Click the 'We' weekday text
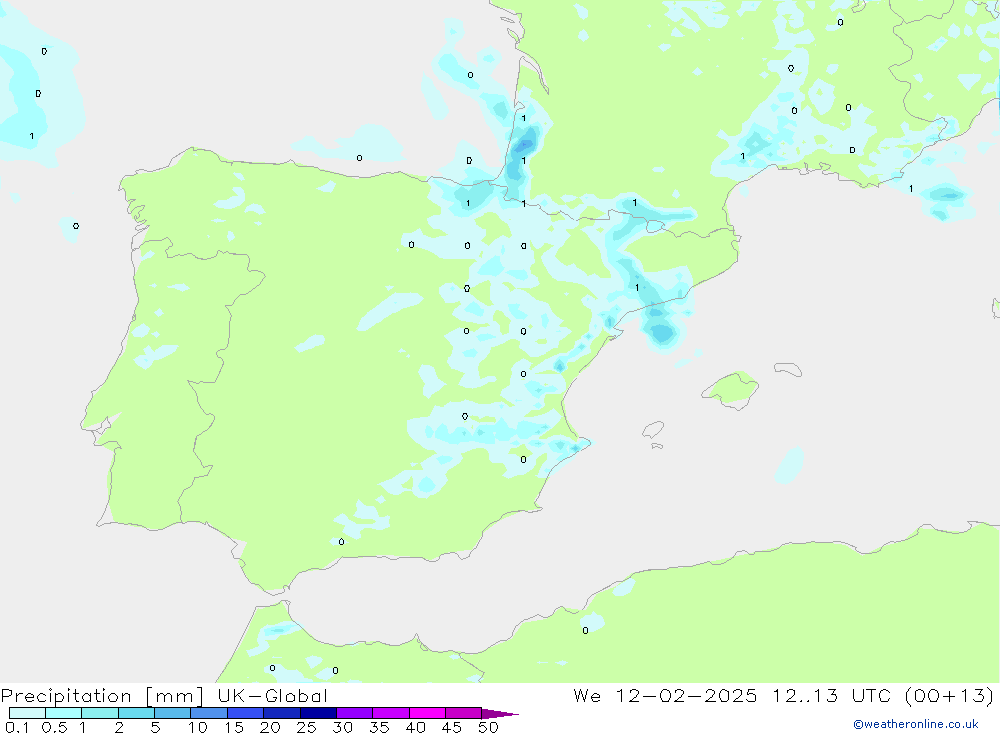 pyautogui.click(x=587, y=696)
